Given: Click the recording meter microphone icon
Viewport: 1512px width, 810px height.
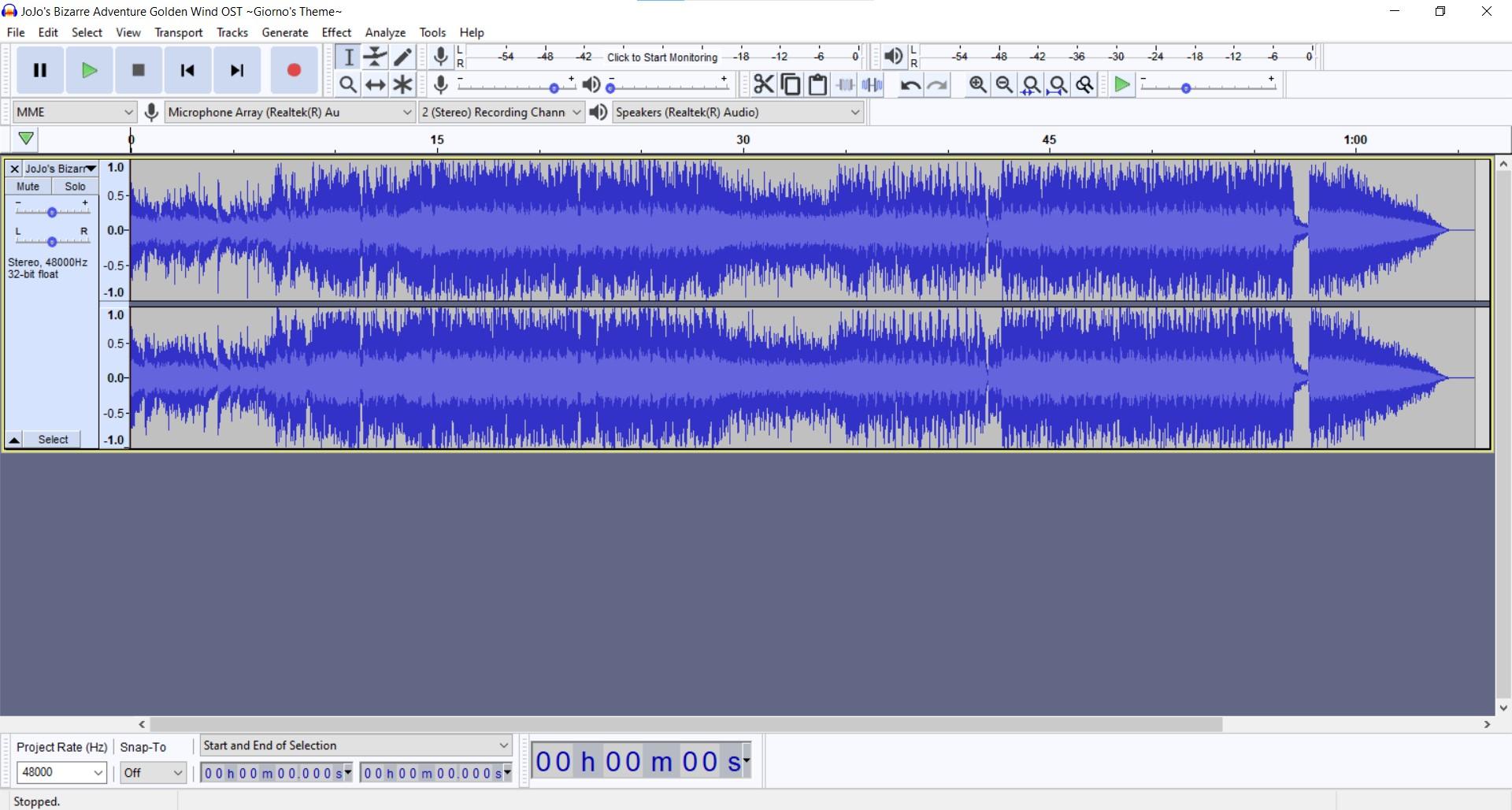Looking at the screenshot, I should click(441, 56).
